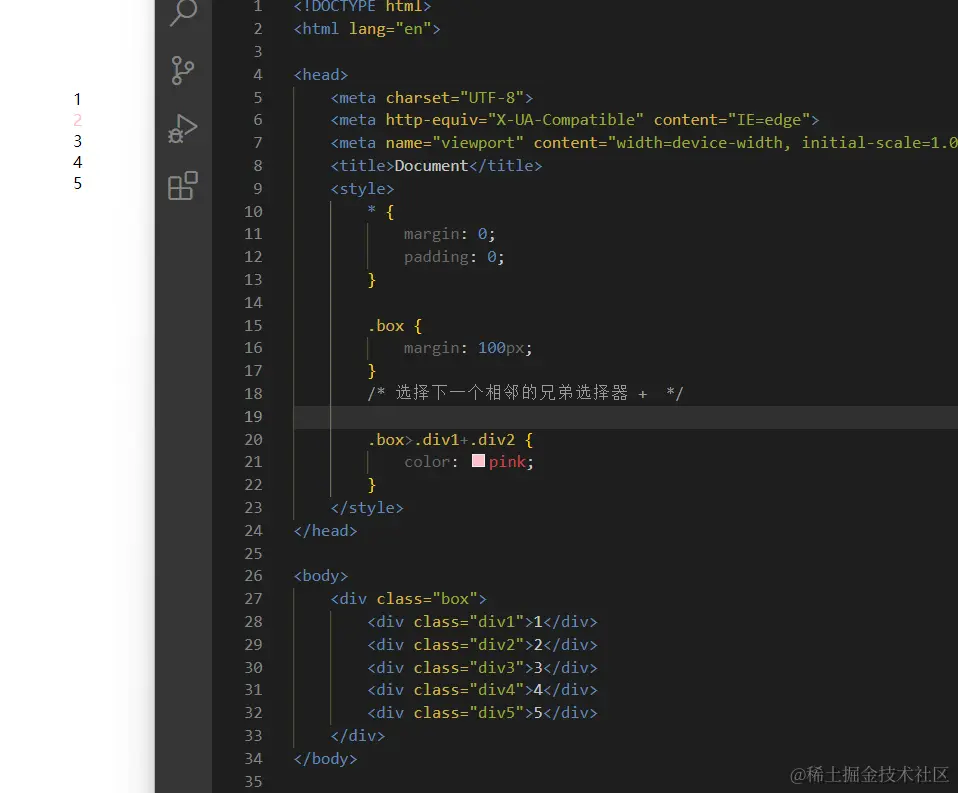Place cursor on the empty line 19
Image resolution: width=958 pixels, height=793 pixels.
coord(626,417)
